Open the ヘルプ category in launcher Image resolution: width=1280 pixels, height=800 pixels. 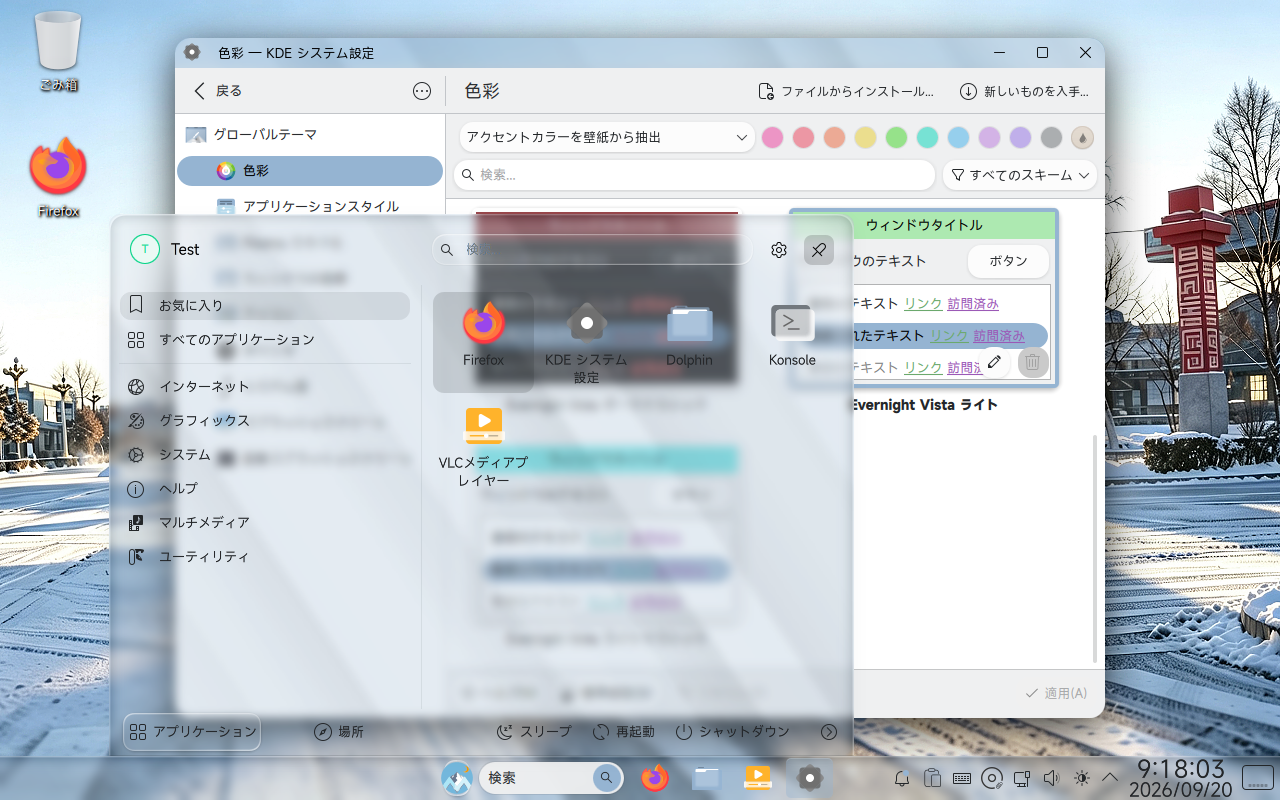(265, 488)
